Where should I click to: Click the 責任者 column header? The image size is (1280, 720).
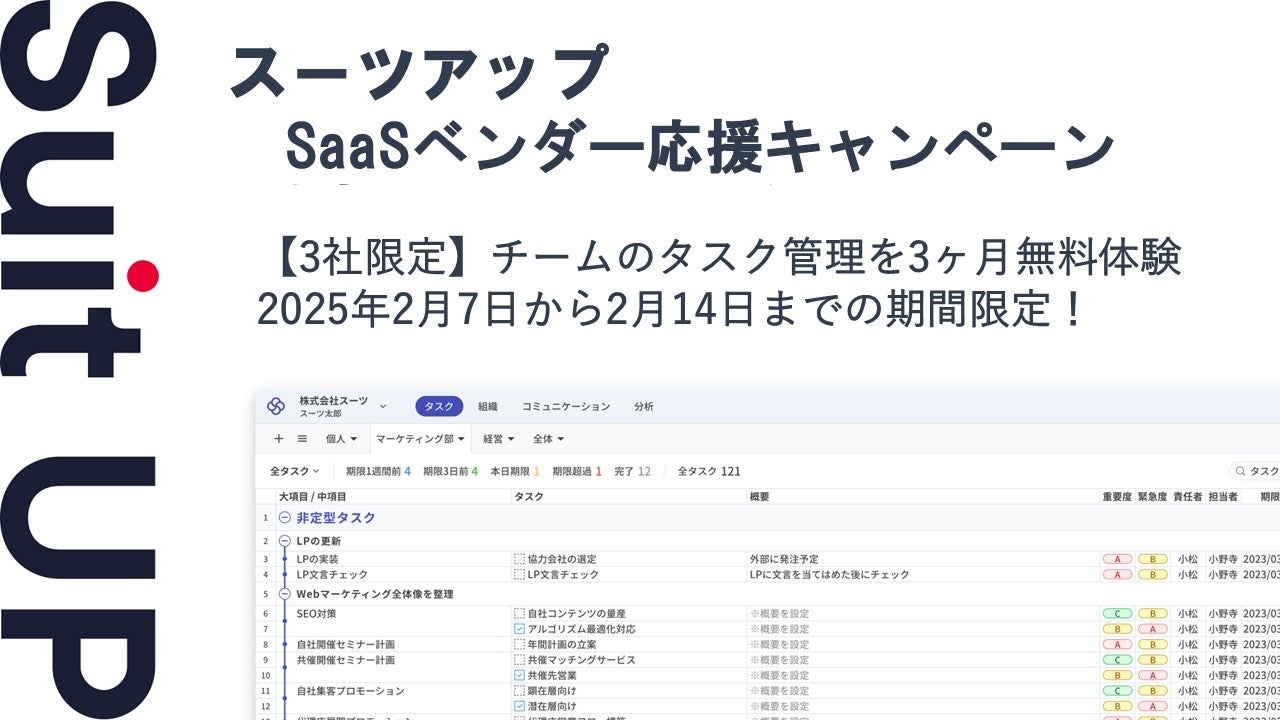pos(1187,496)
